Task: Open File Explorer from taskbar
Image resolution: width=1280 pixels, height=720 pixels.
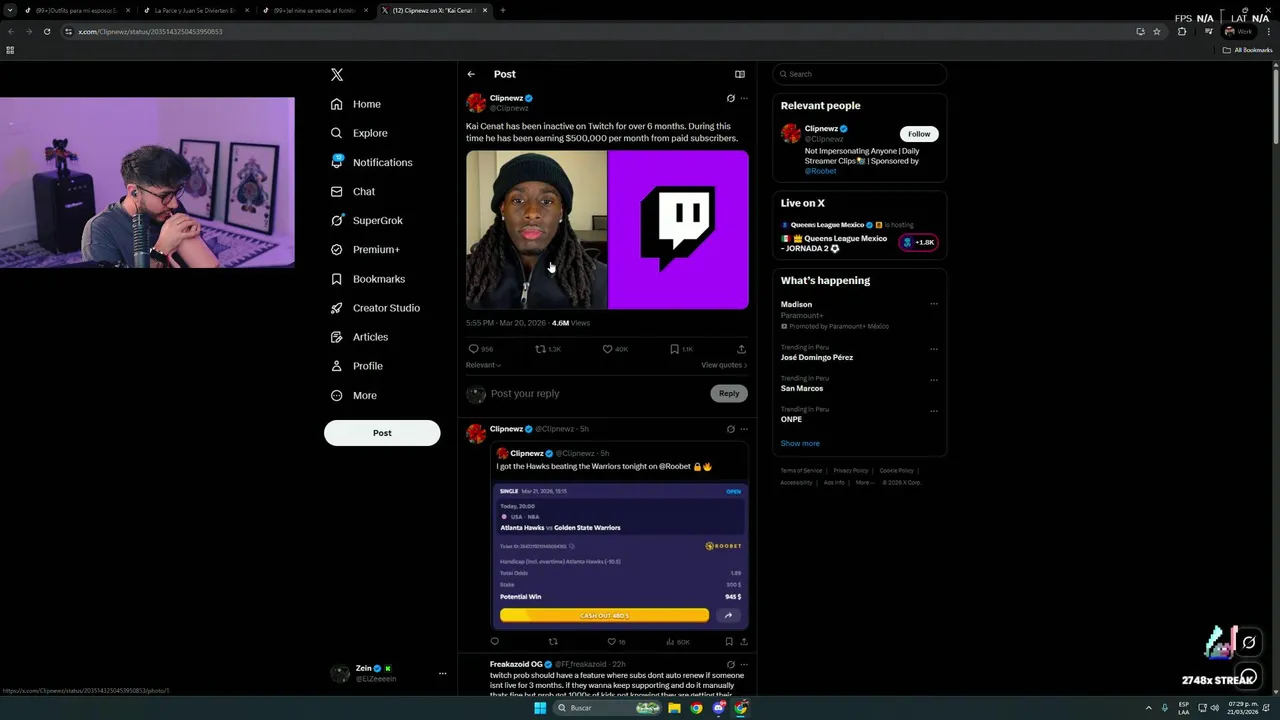Action: tap(675, 708)
